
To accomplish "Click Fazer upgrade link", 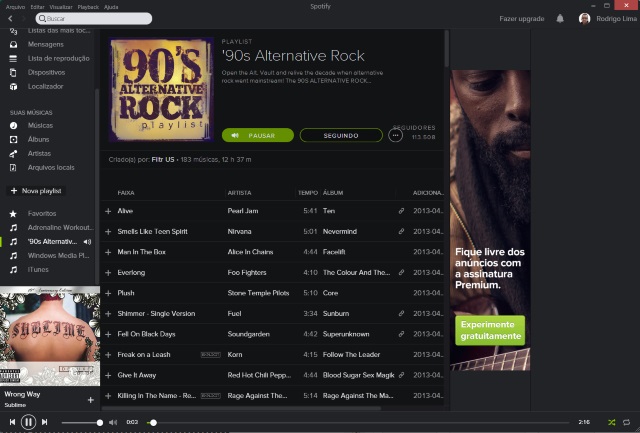I will tap(522, 19).
